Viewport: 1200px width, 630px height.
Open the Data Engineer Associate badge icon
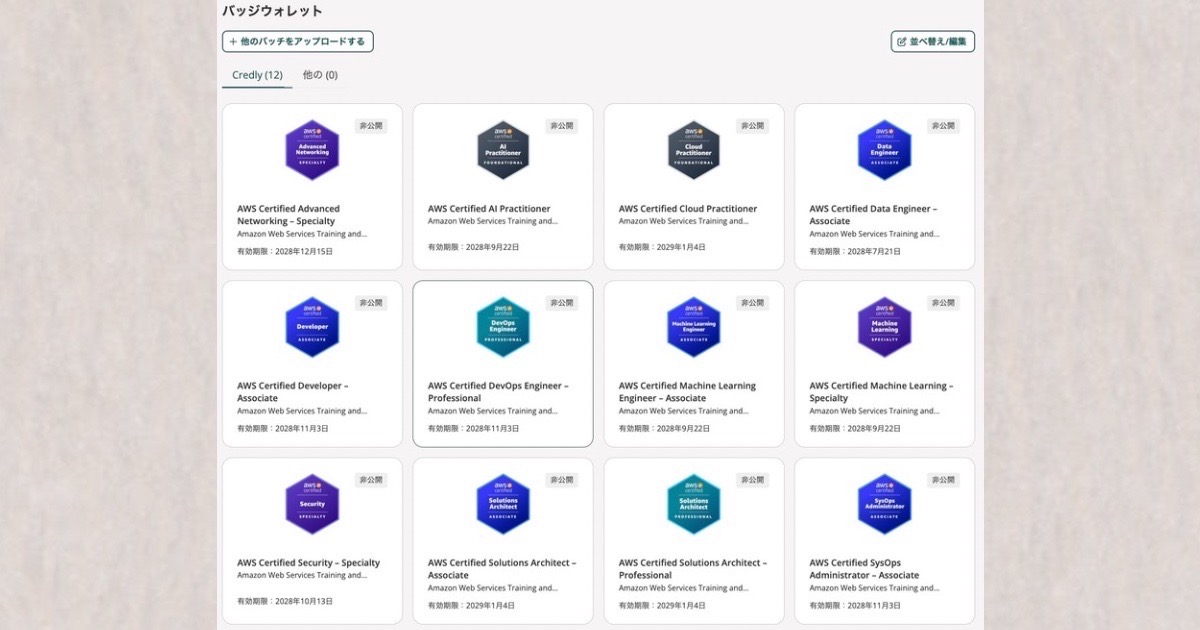(885, 150)
